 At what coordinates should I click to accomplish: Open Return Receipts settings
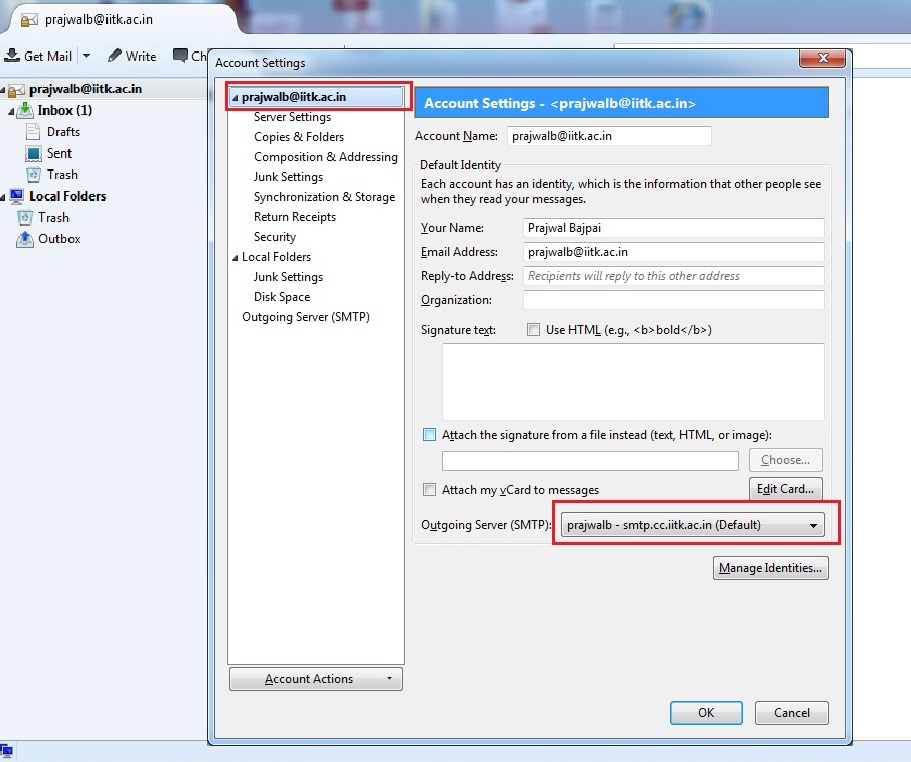(x=295, y=217)
